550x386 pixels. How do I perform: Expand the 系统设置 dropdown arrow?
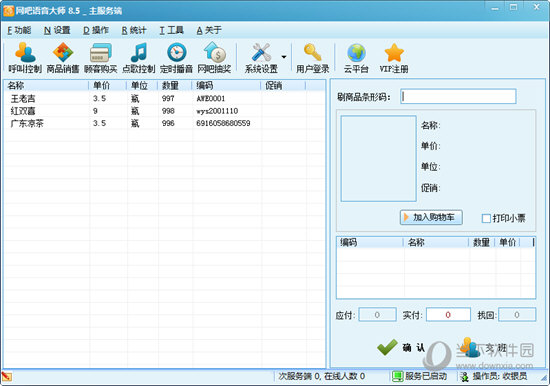[x=284, y=57]
